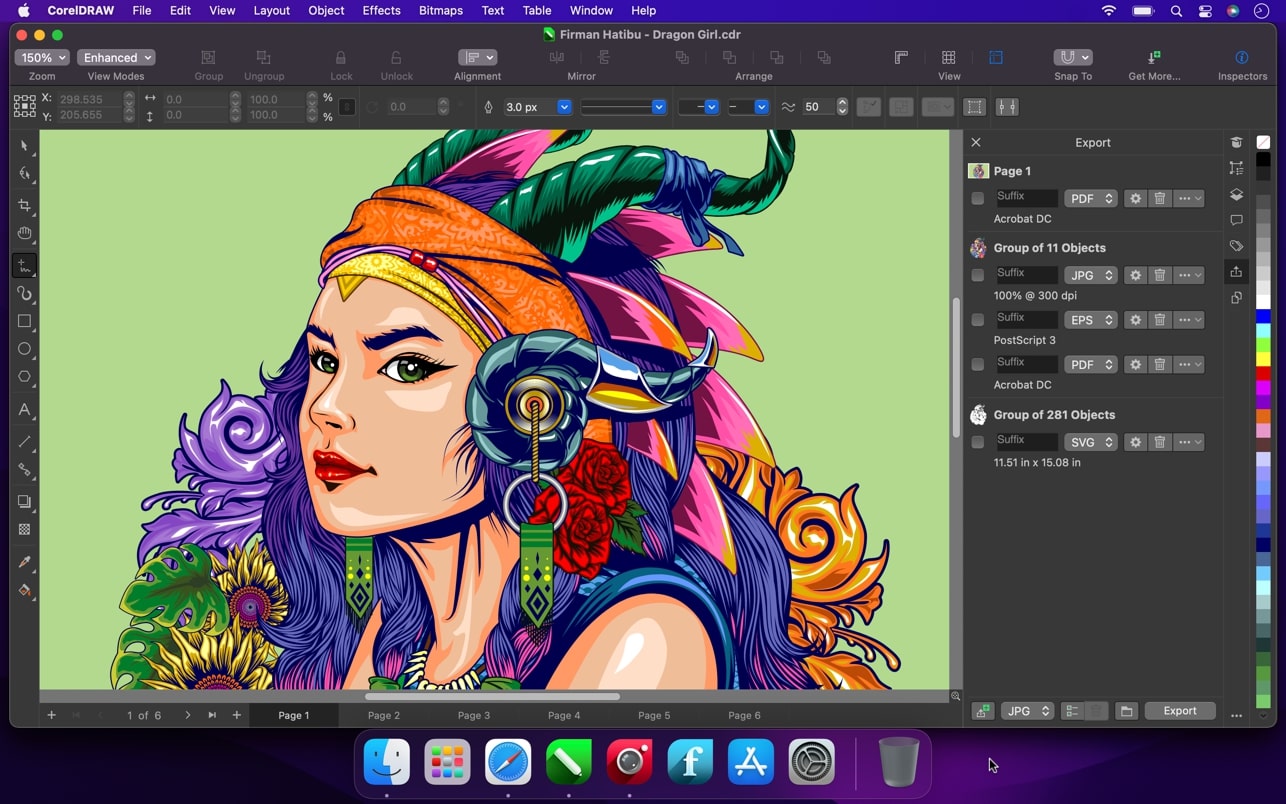The image size is (1286, 804).
Task: Open the zoom level dropdown showing 150%
Action: point(42,57)
